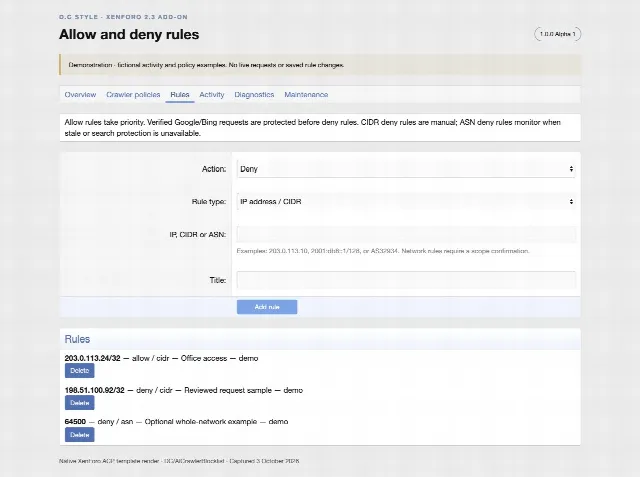Click the Add rule button
The width and height of the screenshot is (640, 477).
(267, 307)
